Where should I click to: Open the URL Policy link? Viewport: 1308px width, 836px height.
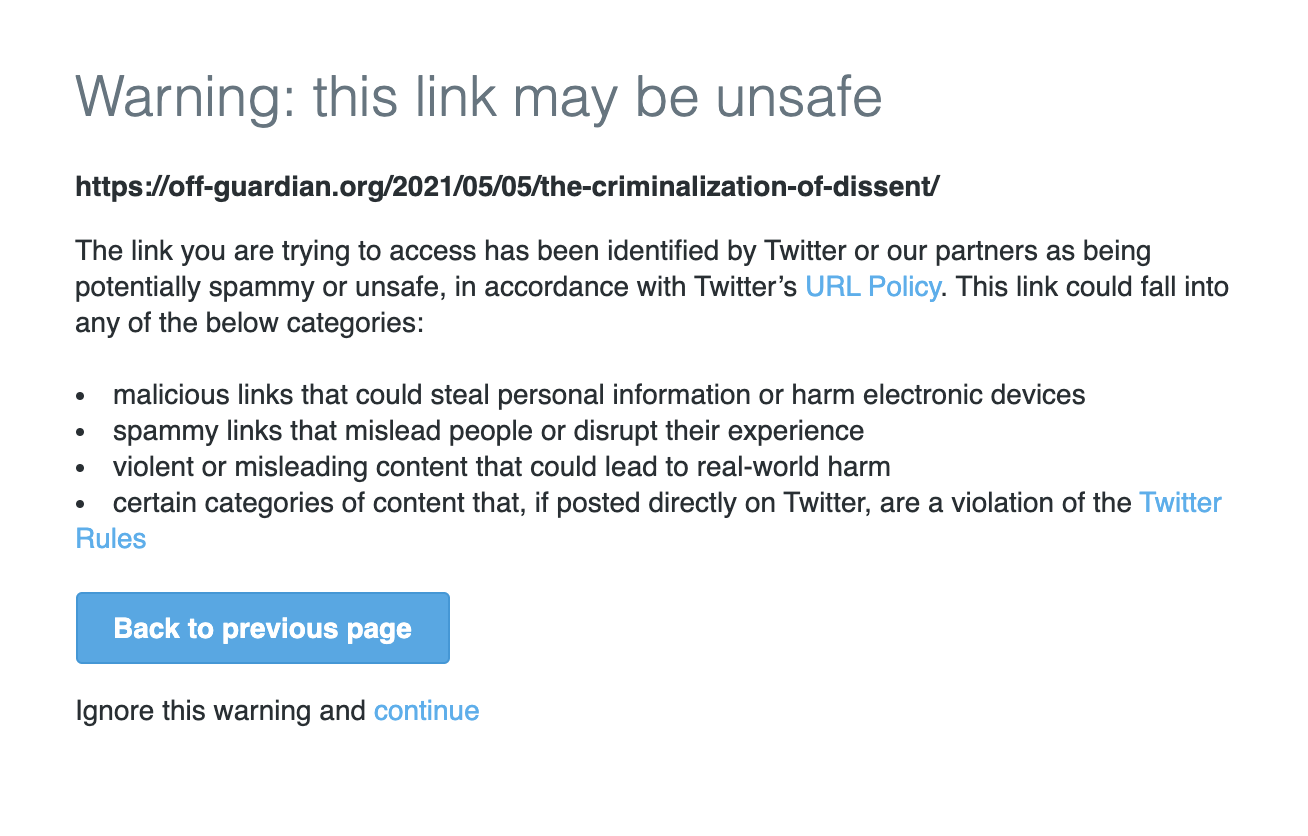click(872, 287)
